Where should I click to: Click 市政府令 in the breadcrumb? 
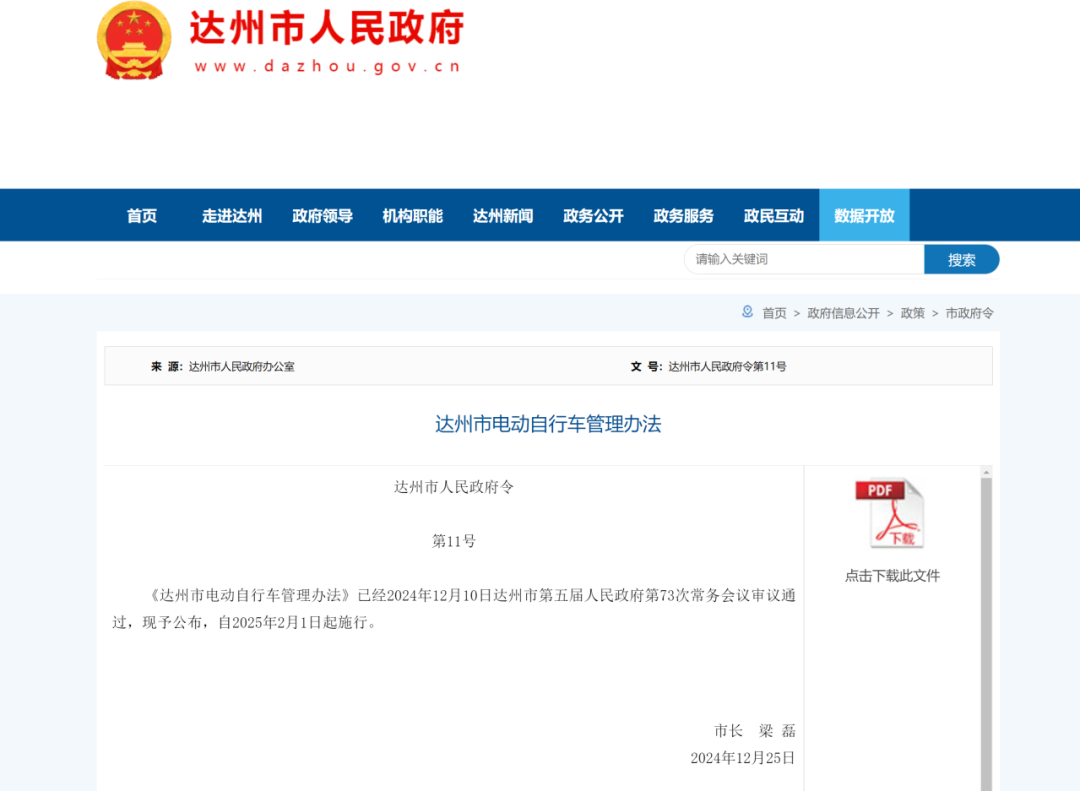(968, 312)
